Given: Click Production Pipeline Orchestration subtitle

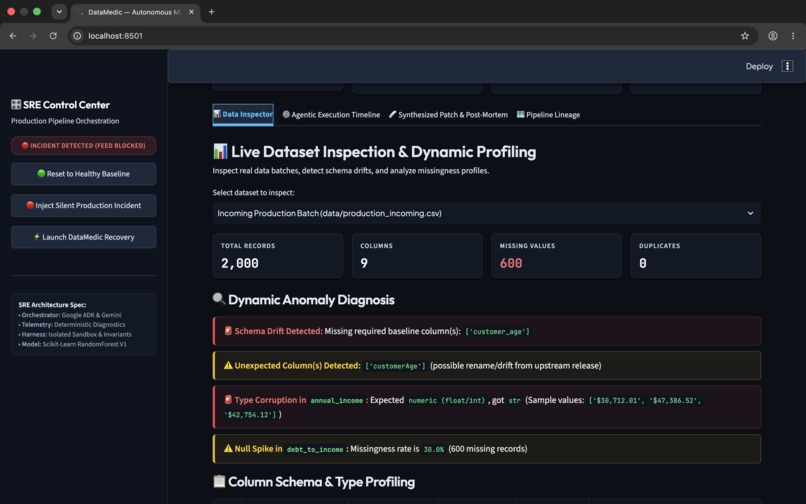Looking at the screenshot, I should coord(65,121).
